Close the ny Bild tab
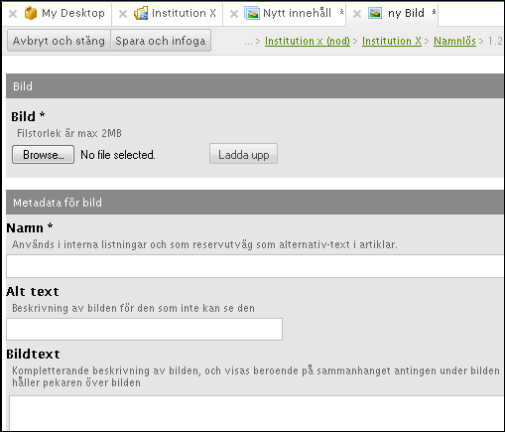 [357, 14]
